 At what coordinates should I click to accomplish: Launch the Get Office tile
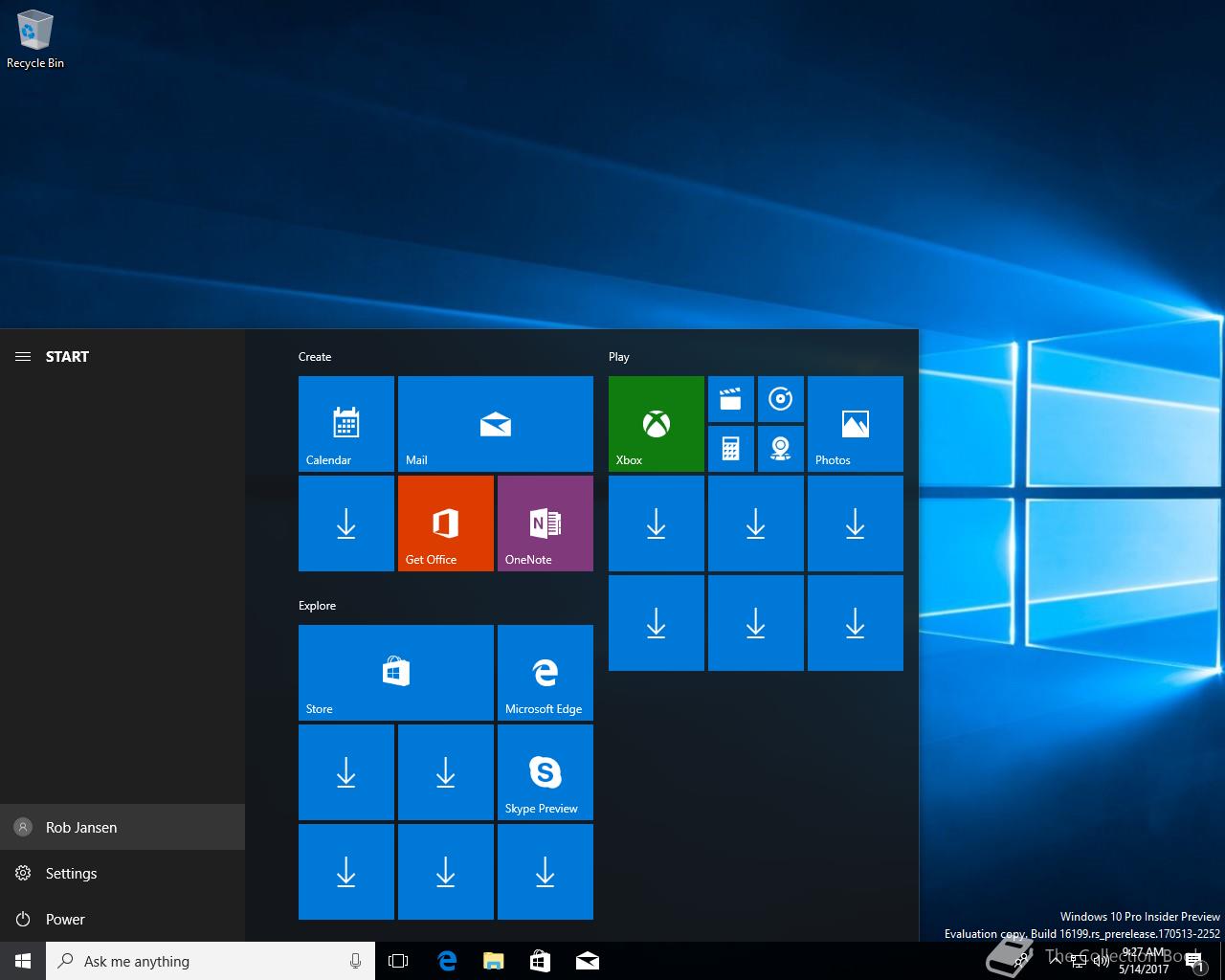point(446,523)
